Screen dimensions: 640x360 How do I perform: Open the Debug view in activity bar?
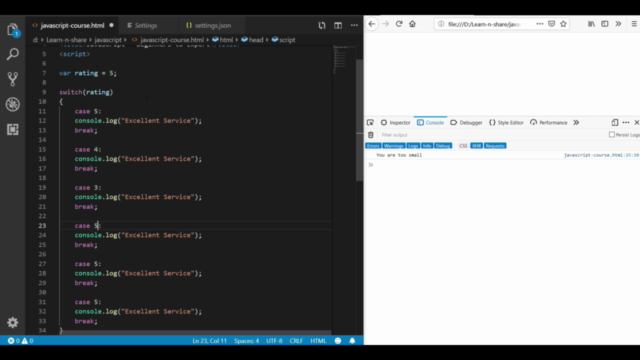point(13,104)
